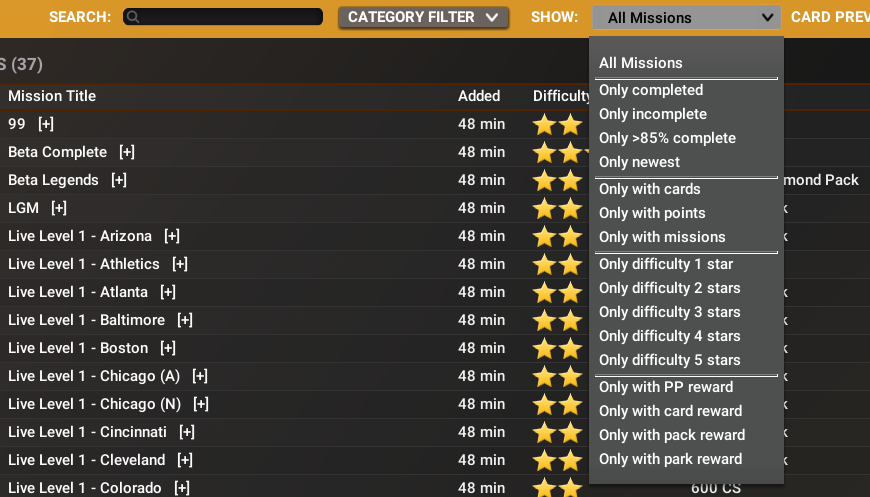Screen dimensions: 870x497
Task: Expand Beta Complete mission details
Action: click(x=127, y=152)
